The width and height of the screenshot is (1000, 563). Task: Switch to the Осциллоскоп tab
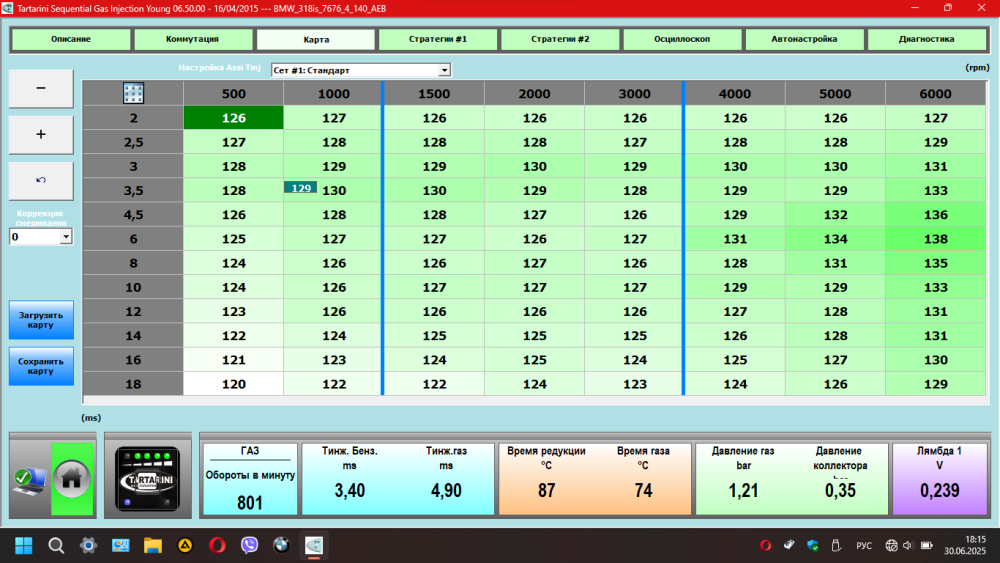tap(682, 39)
